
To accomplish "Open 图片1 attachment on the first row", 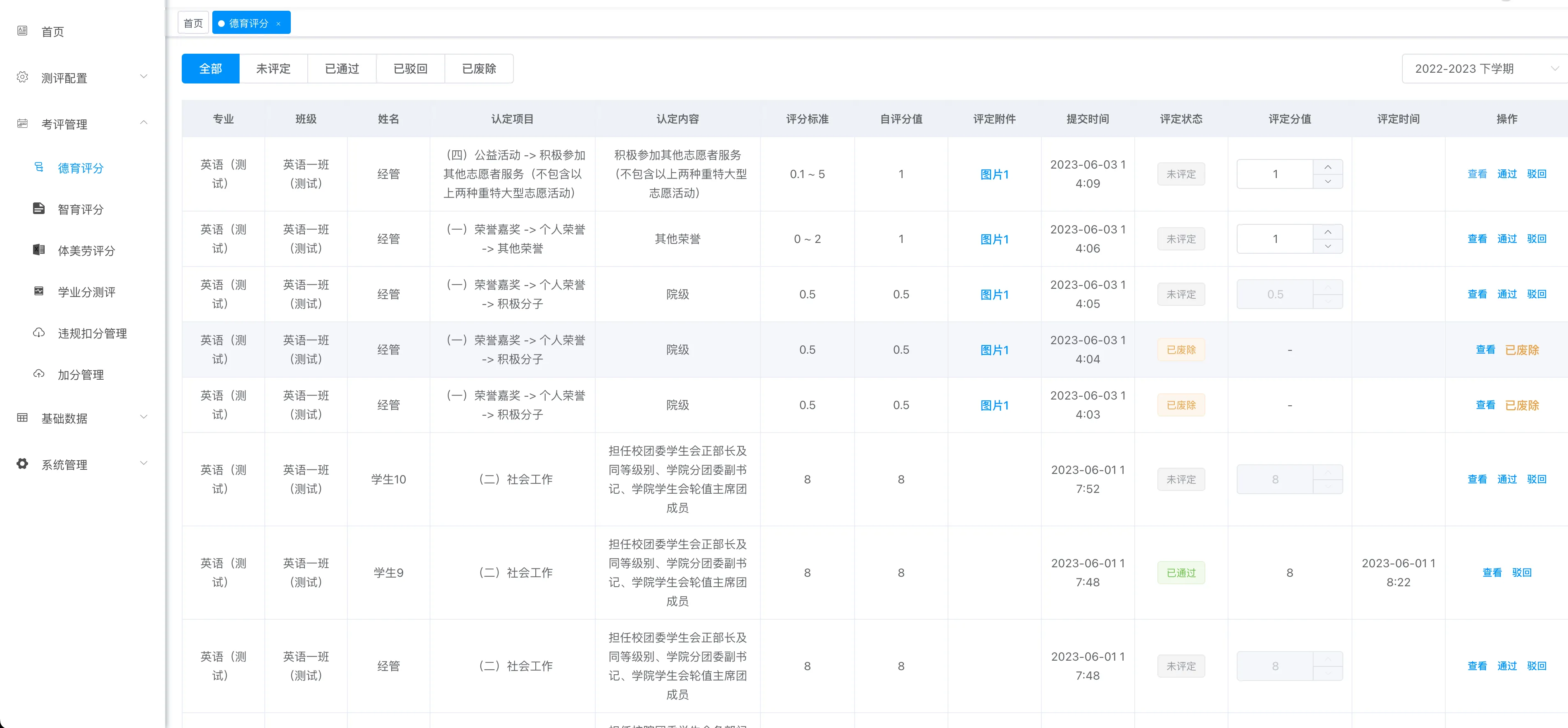I will 994,174.
